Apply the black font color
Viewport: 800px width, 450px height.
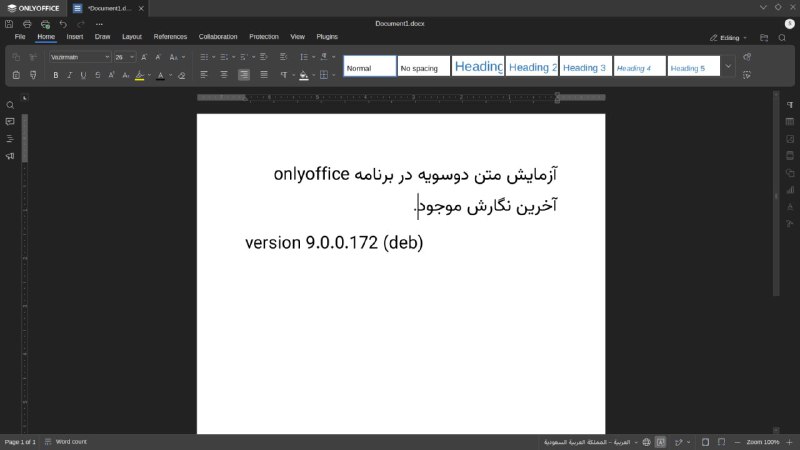pyautogui.click(x=160, y=76)
